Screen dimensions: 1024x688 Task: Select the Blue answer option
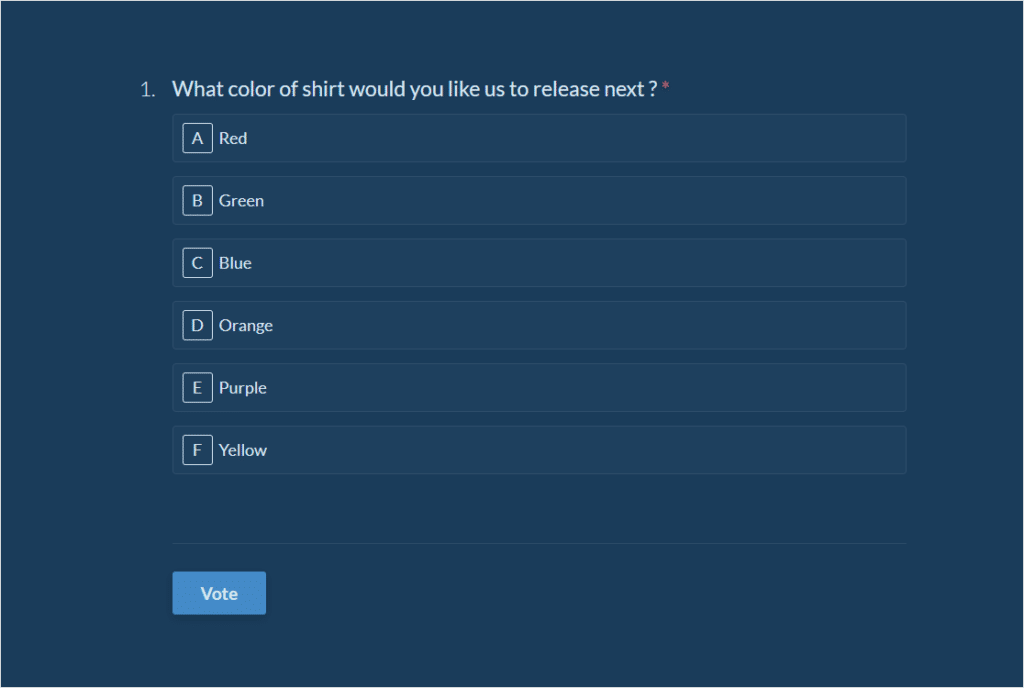(x=540, y=262)
